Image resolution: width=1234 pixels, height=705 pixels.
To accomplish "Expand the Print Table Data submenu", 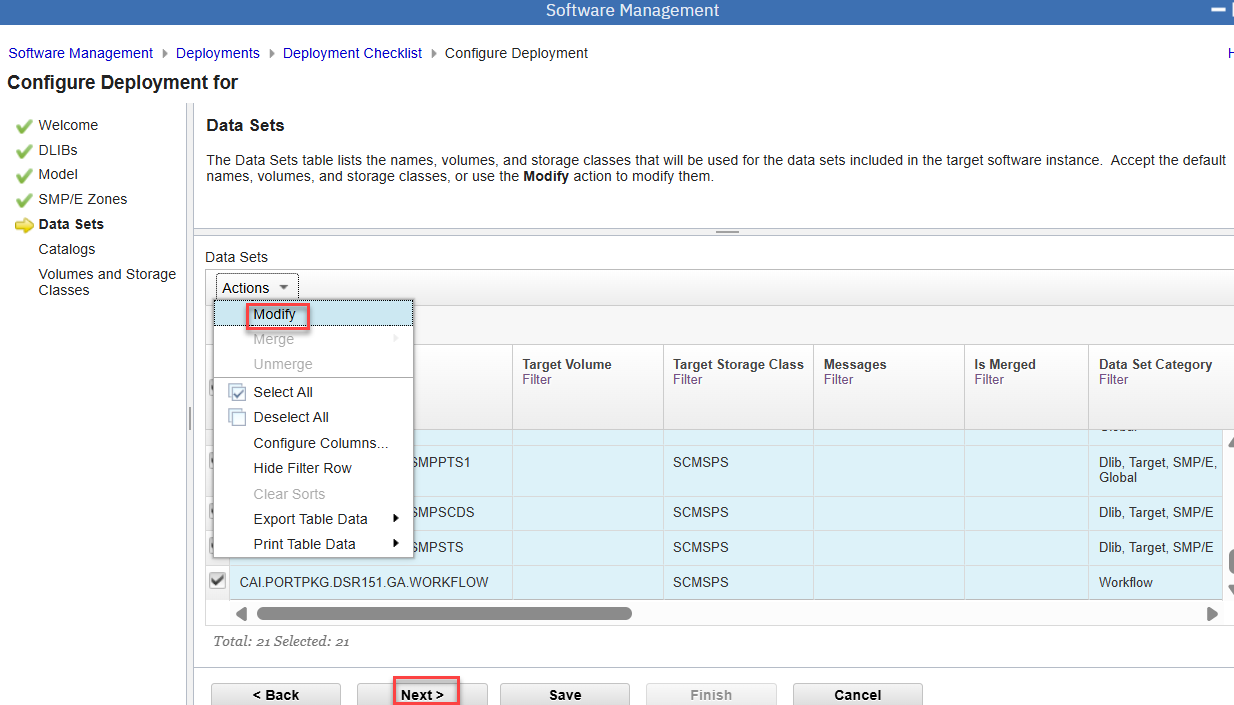I will 304,544.
